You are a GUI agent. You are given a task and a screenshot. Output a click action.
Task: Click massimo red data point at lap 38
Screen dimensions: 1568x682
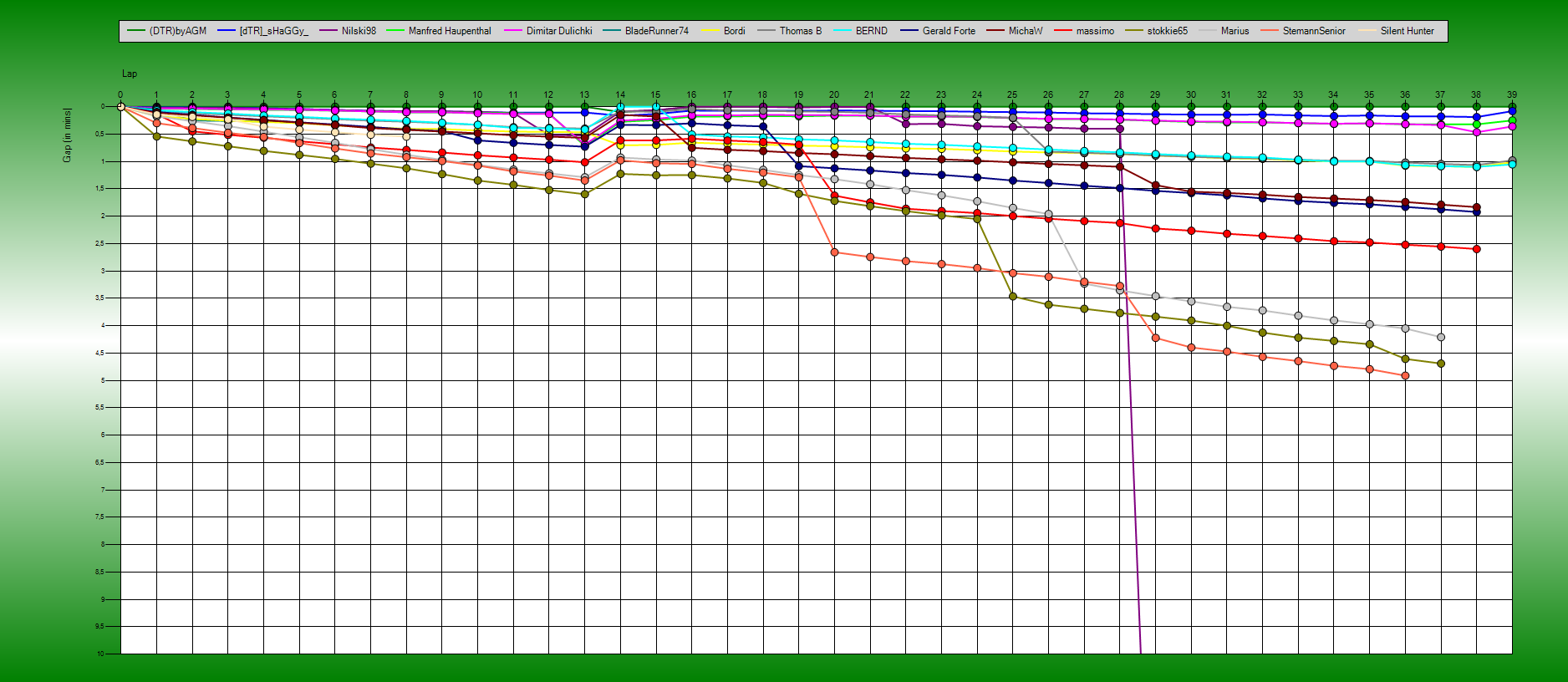tap(1476, 249)
